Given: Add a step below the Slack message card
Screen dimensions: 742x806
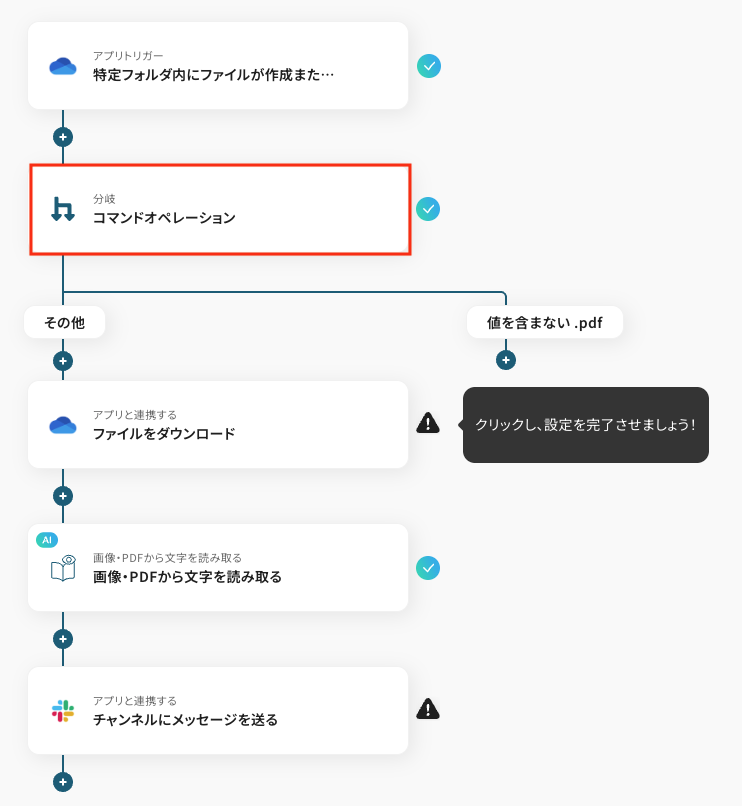Looking at the screenshot, I should click(x=63, y=782).
